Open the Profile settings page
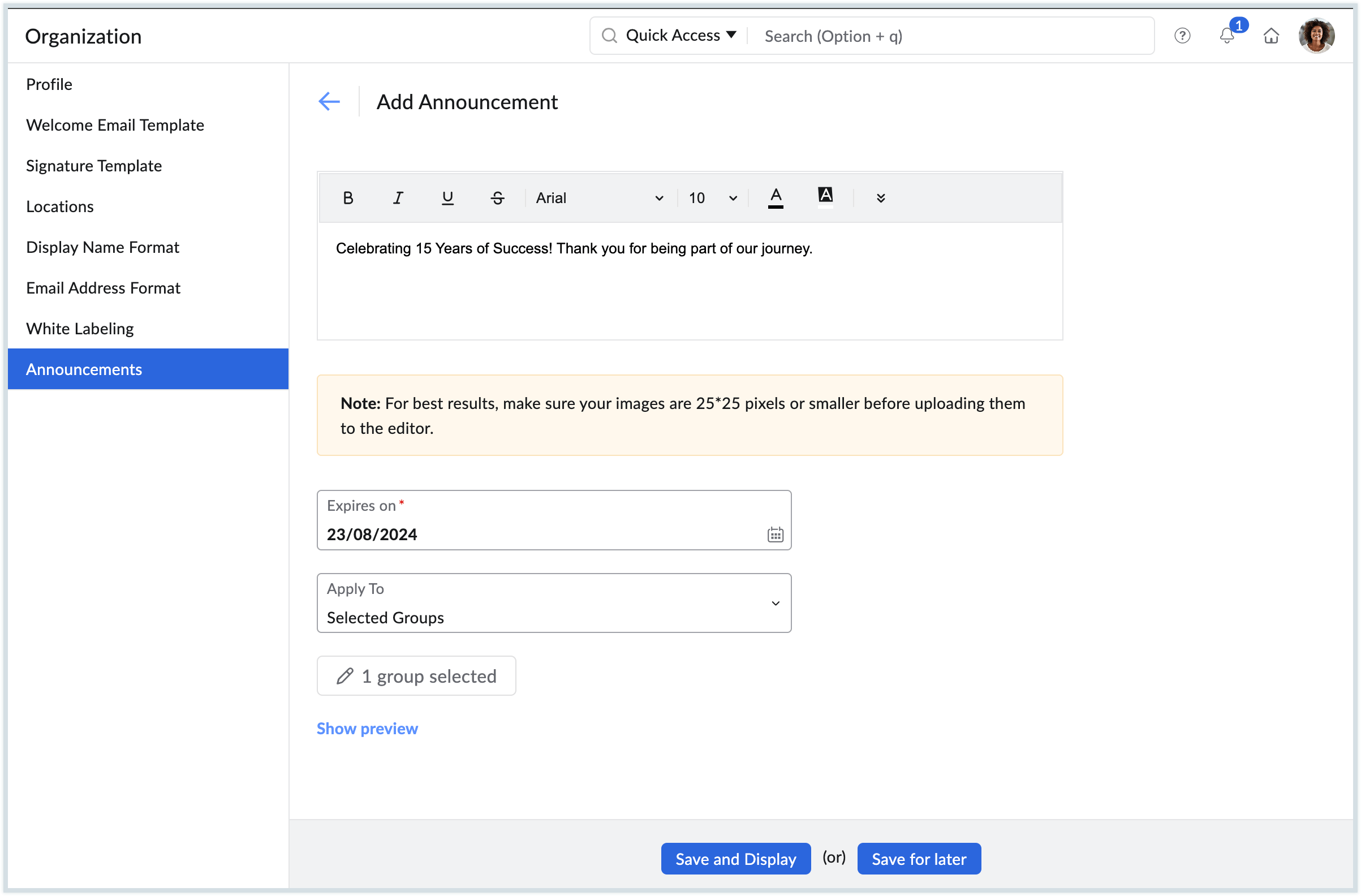 pyautogui.click(x=49, y=84)
